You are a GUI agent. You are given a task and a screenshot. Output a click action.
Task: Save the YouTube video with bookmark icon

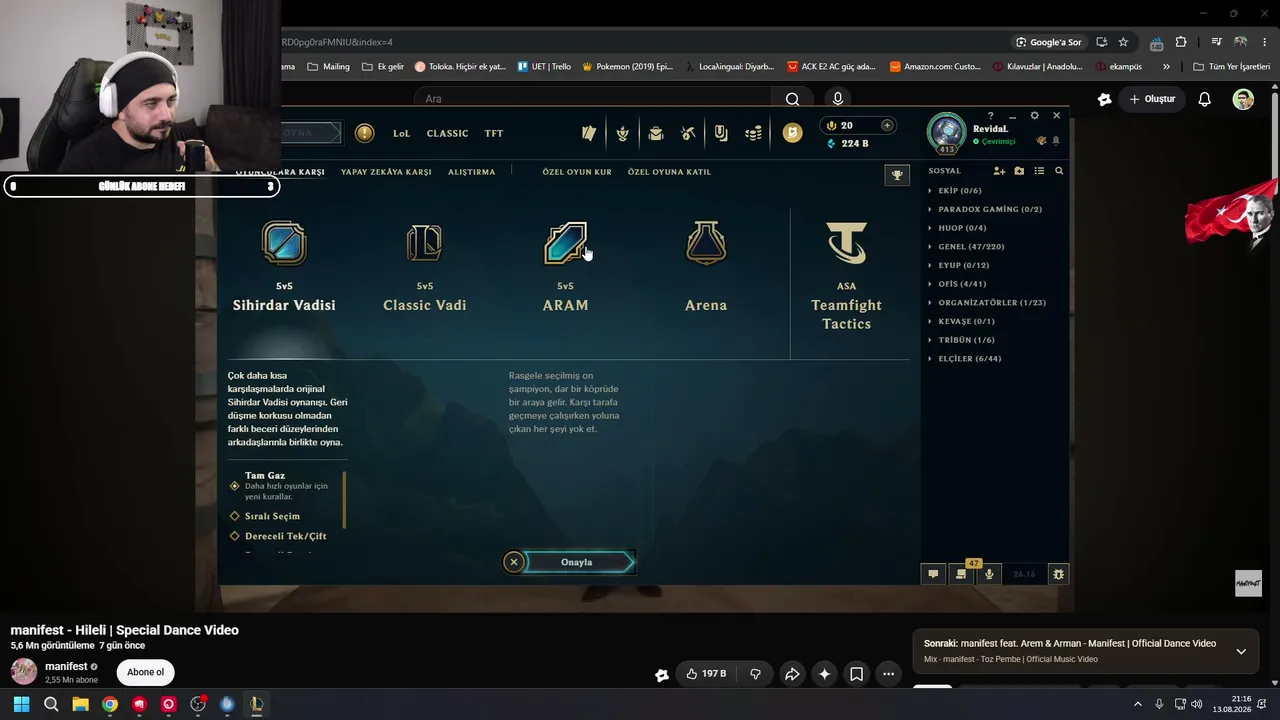(x=856, y=674)
